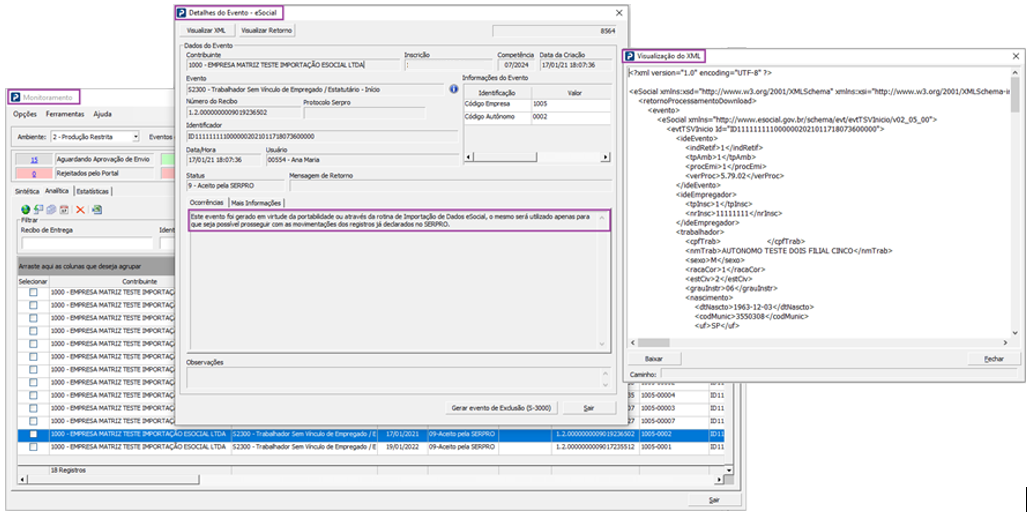
Task: Click the calendar icon in Monitoramento toolbar
Action: point(64,209)
